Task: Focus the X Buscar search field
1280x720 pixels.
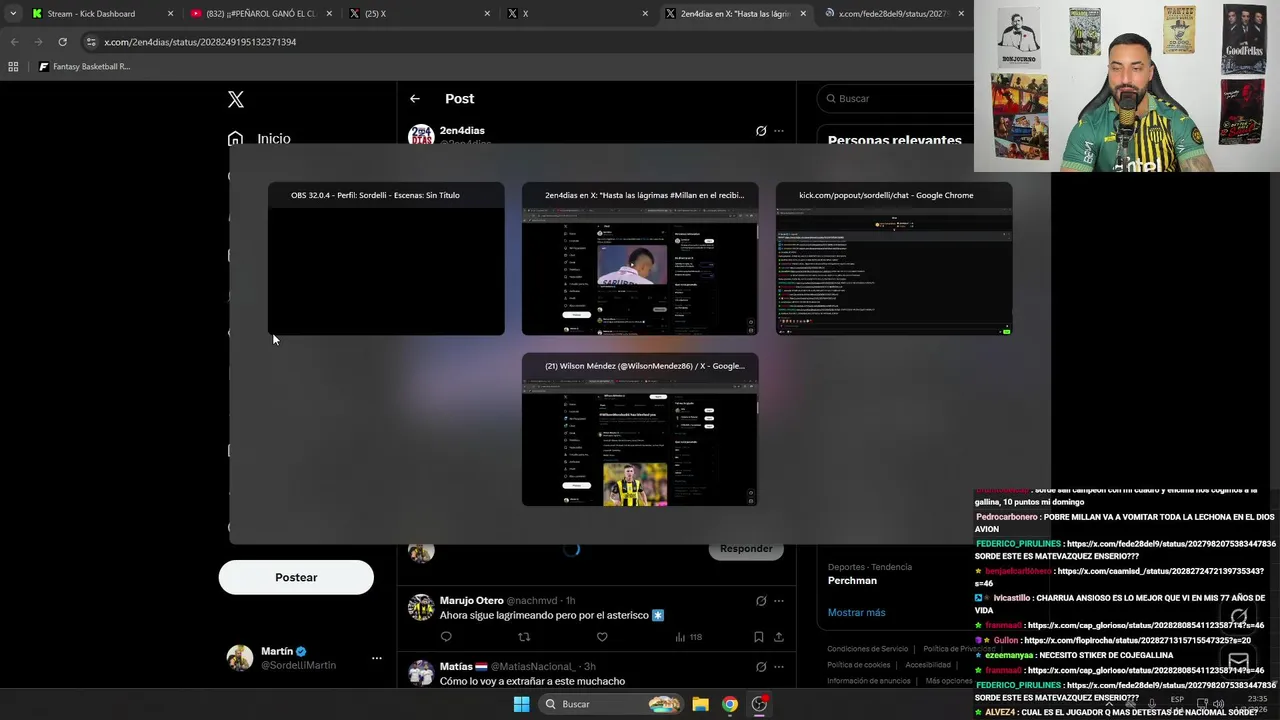Action: pos(895,99)
